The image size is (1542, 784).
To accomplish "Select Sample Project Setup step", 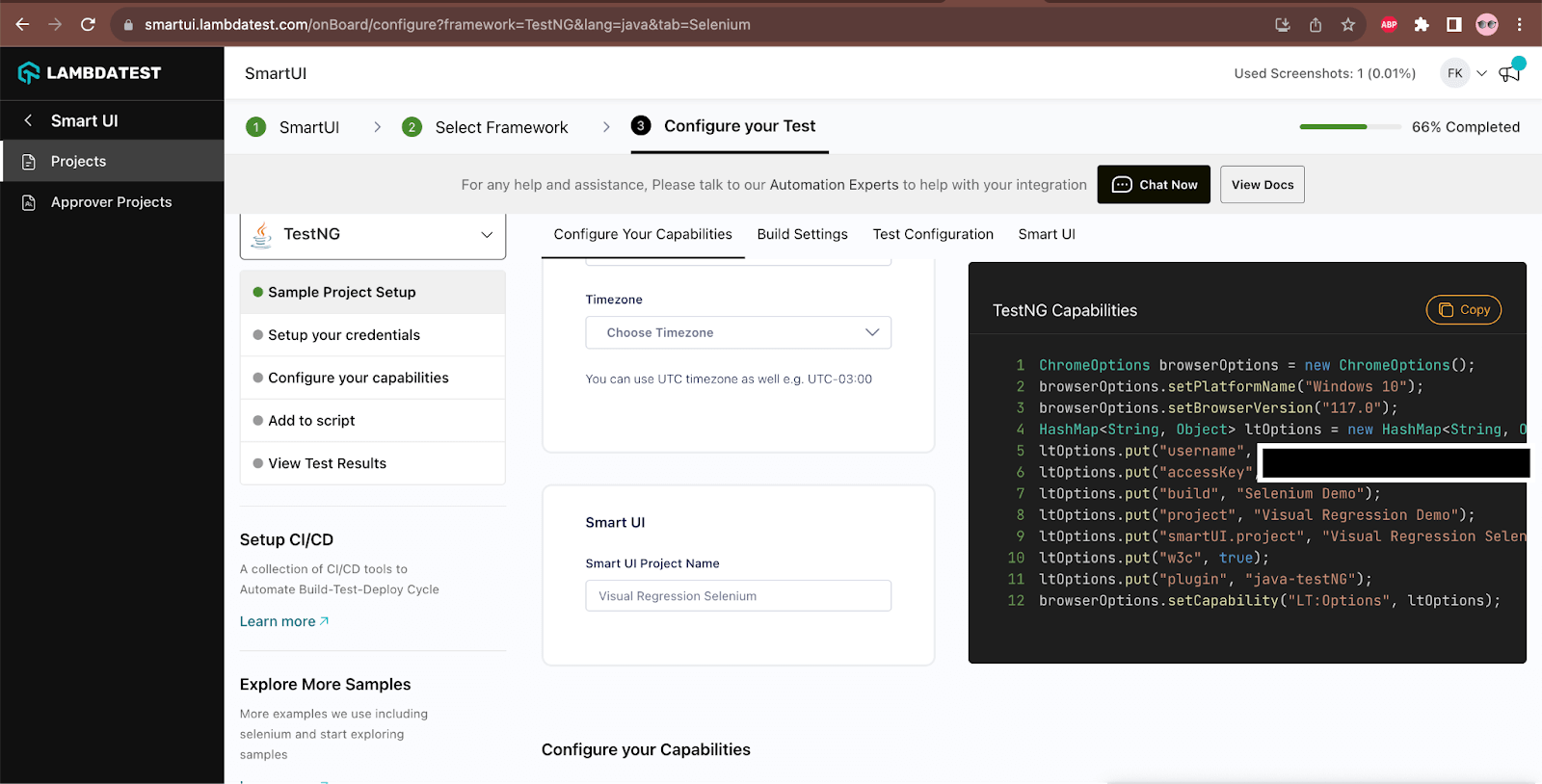I will [x=372, y=292].
